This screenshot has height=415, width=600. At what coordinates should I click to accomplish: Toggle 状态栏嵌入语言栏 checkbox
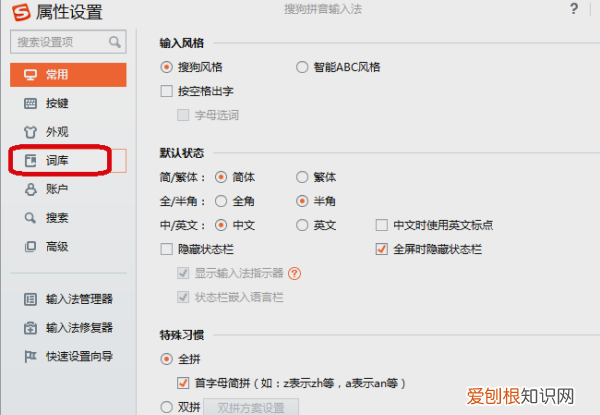(183, 297)
